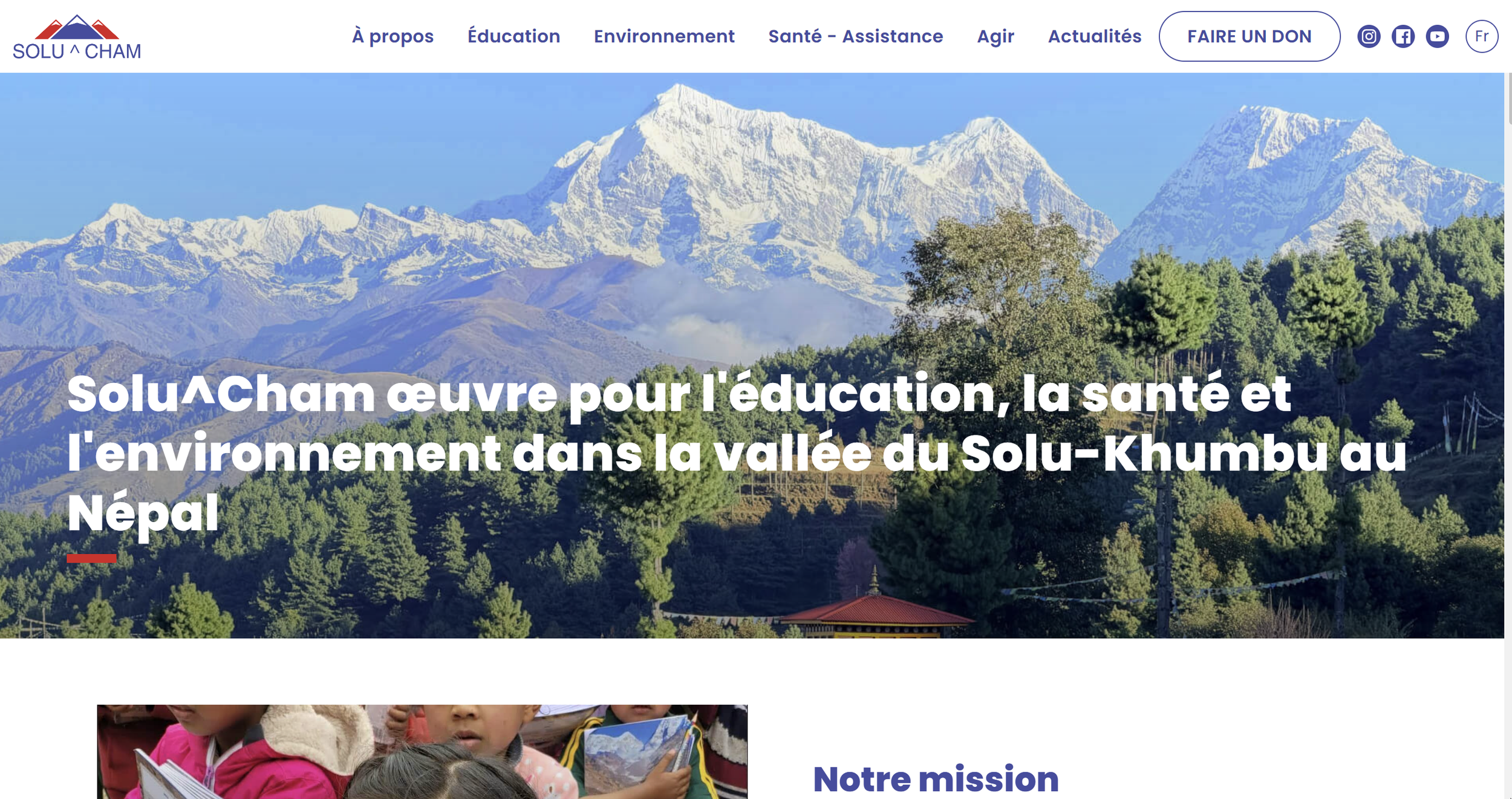Go to the Actualités page

(1095, 36)
